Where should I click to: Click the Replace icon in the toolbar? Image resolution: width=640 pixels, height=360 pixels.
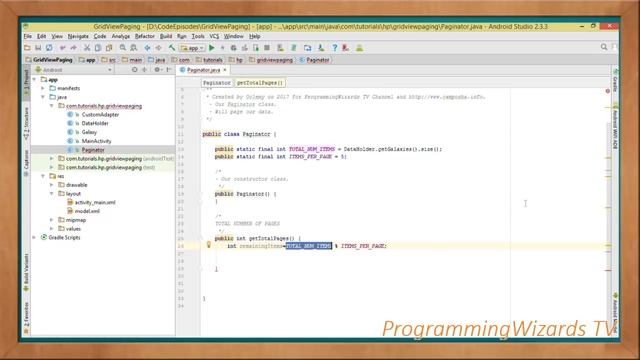tap(133, 48)
